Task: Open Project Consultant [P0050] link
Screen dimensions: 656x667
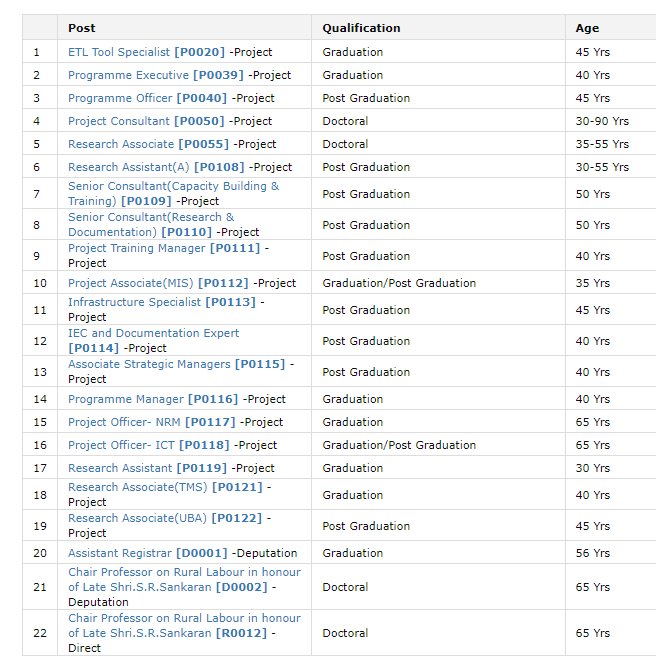Action: pyautogui.click(x=146, y=121)
